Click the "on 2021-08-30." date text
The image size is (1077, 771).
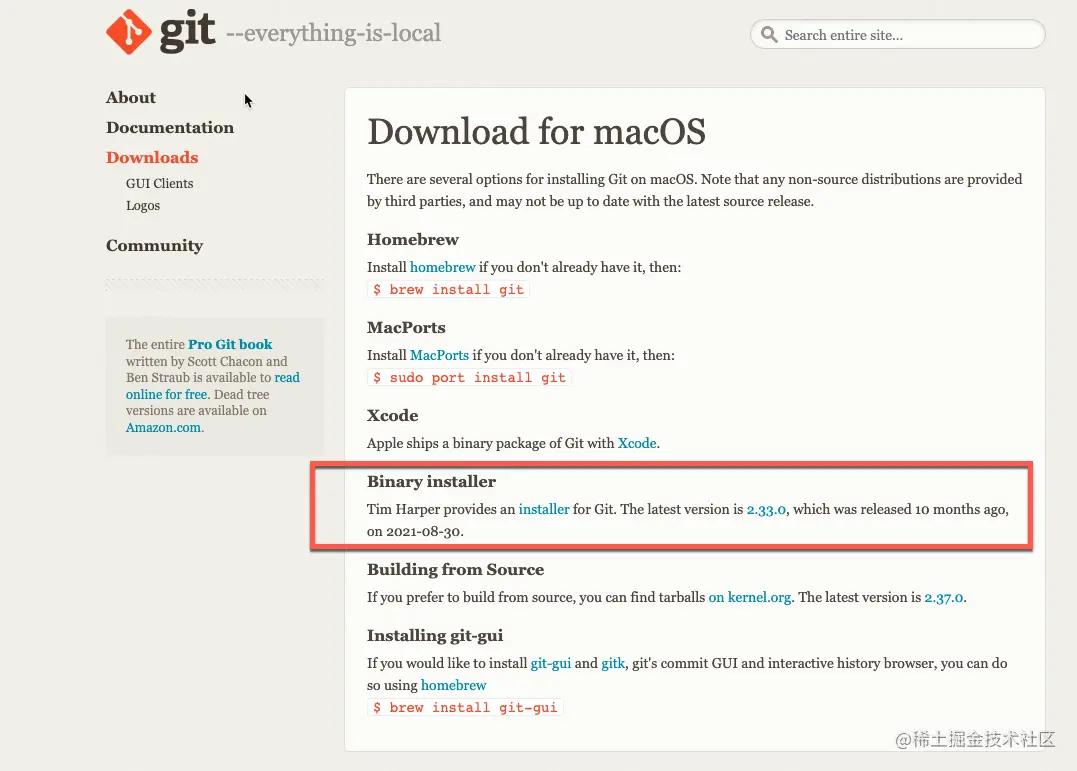tap(415, 531)
